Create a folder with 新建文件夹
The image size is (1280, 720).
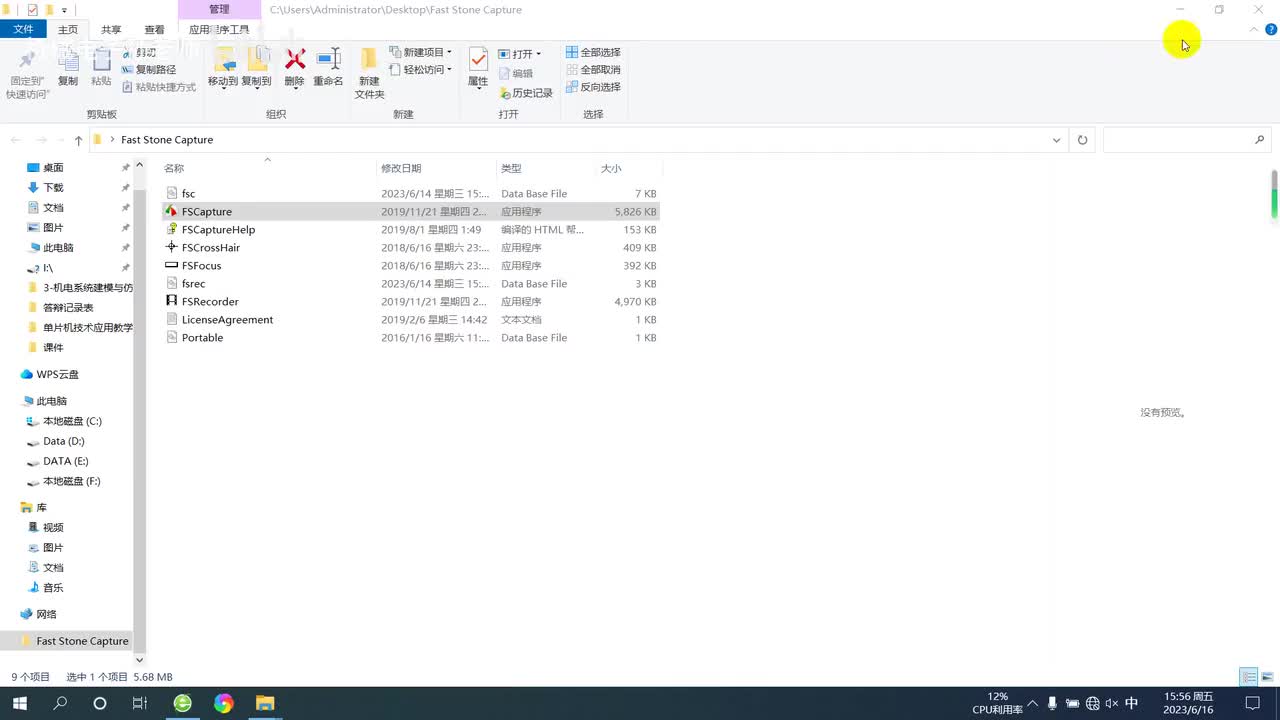pyautogui.click(x=369, y=73)
